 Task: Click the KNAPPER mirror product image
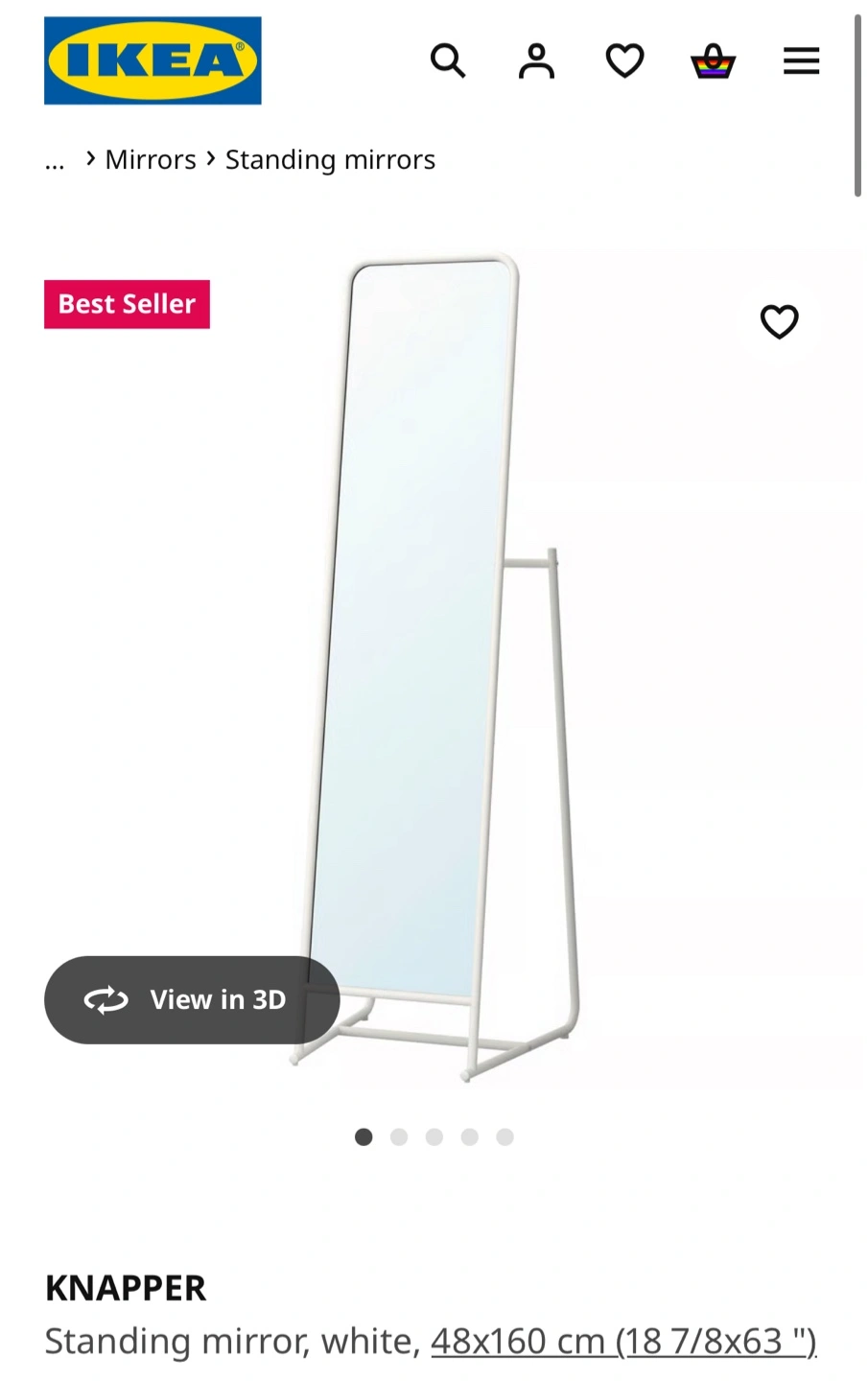coord(436,667)
